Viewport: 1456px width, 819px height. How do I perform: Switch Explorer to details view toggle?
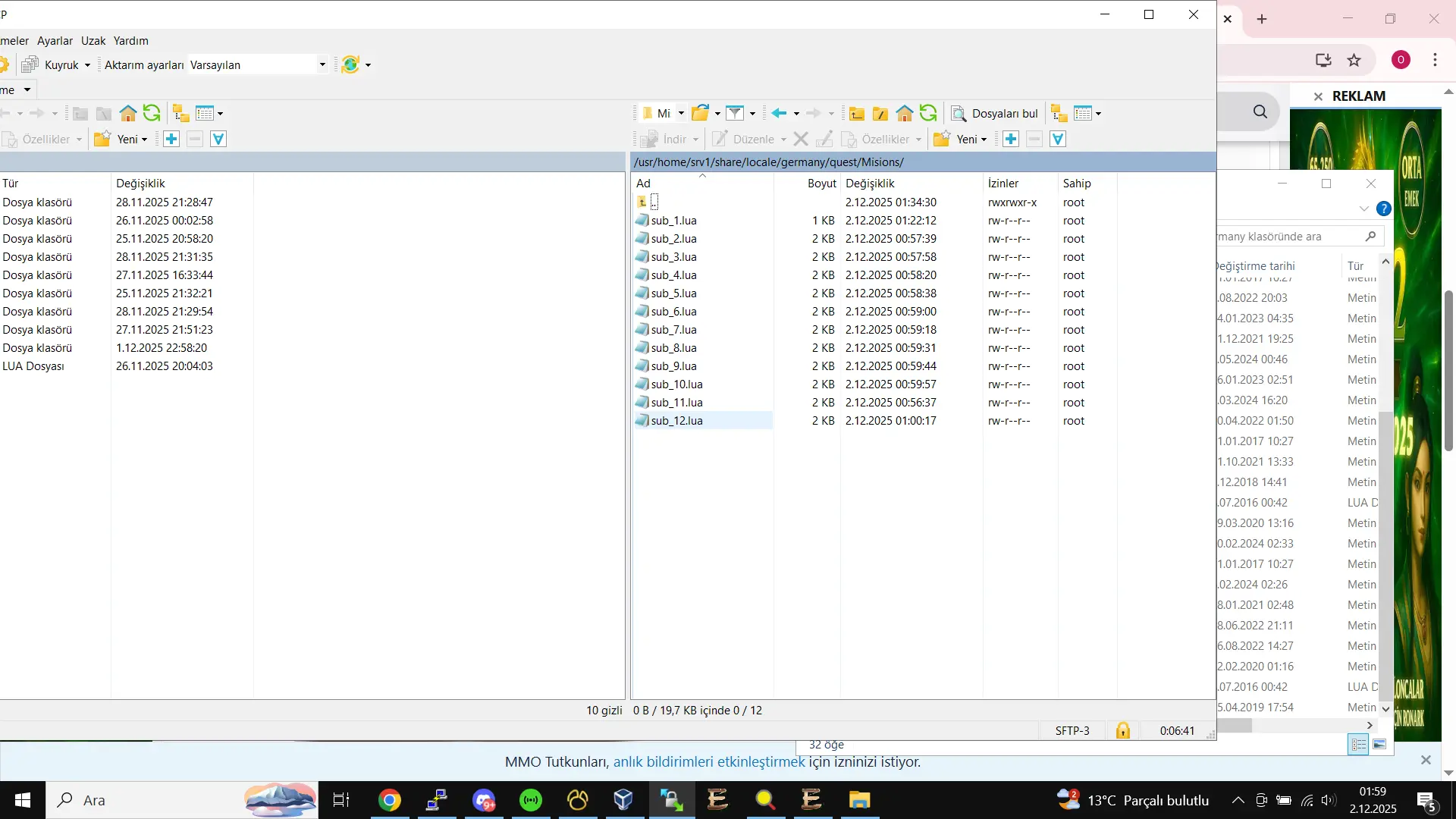1358,745
